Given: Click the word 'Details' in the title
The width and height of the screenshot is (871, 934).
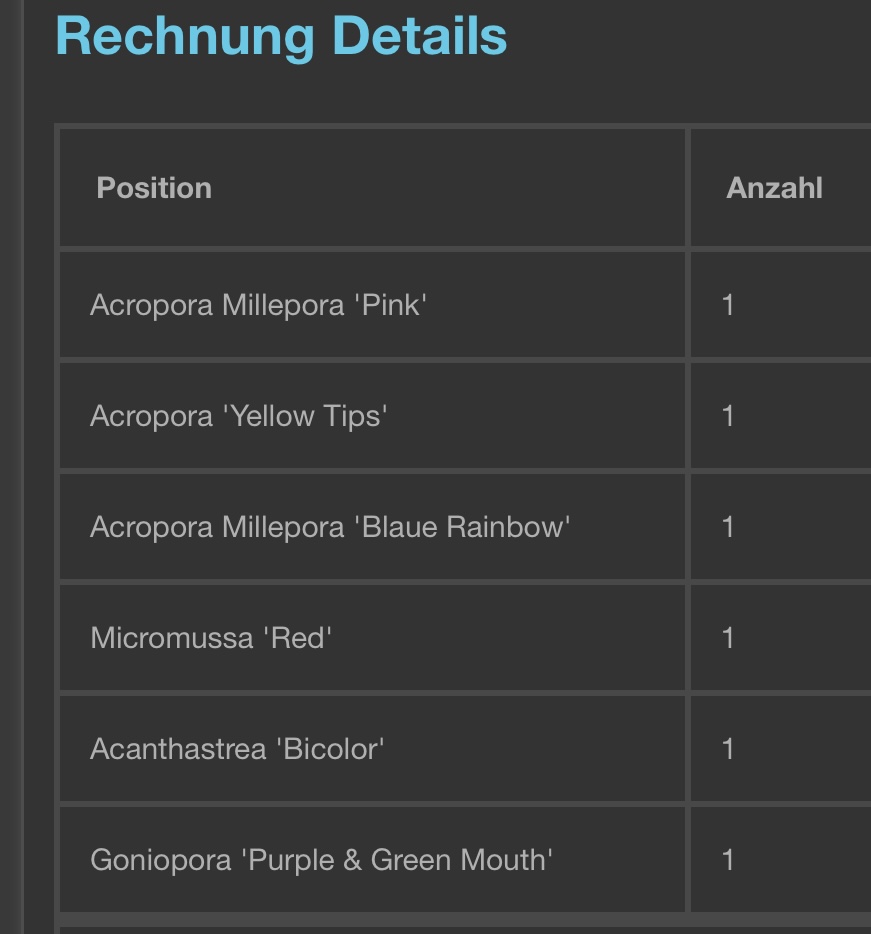Looking at the screenshot, I should point(419,36).
